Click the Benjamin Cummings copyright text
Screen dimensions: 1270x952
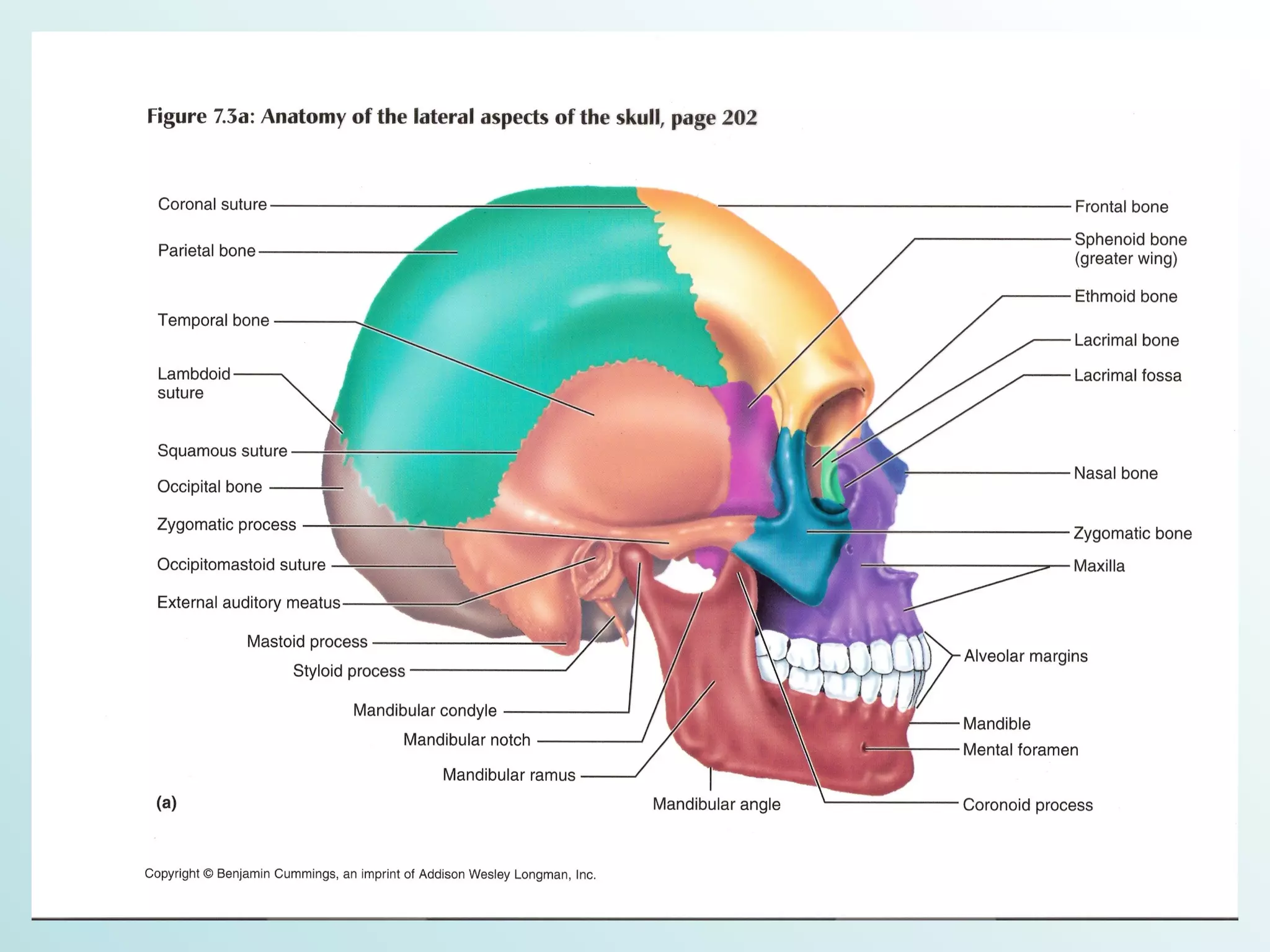coord(370,875)
